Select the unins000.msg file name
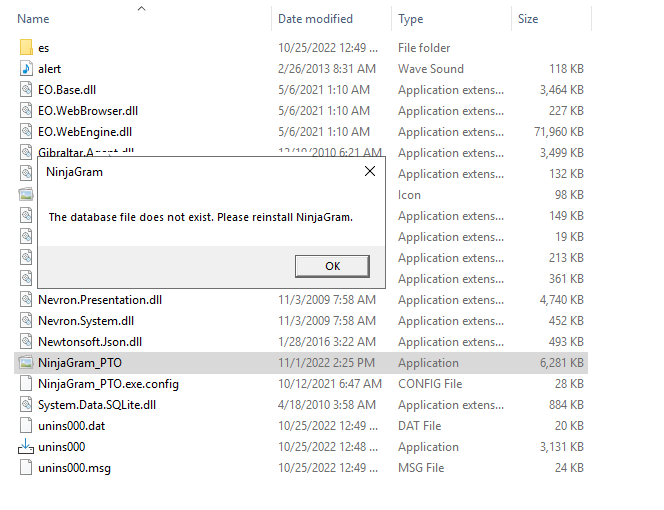Image resolution: width=664 pixels, height=510 pixels. (75, 468)
